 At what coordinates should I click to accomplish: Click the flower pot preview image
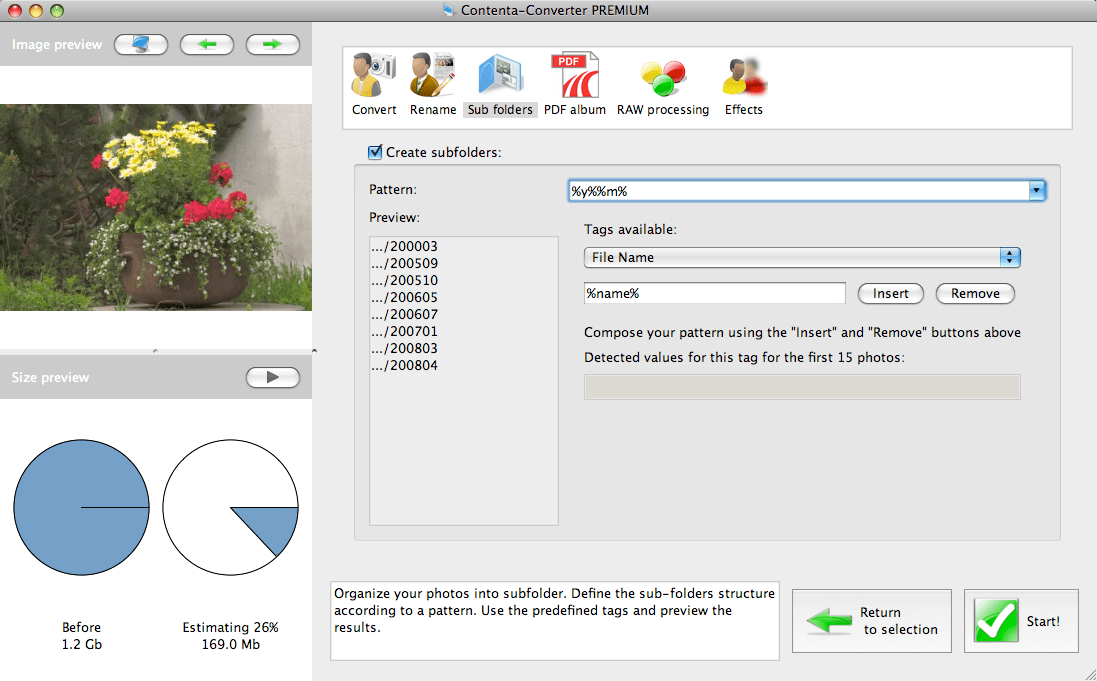coord(156,207)
